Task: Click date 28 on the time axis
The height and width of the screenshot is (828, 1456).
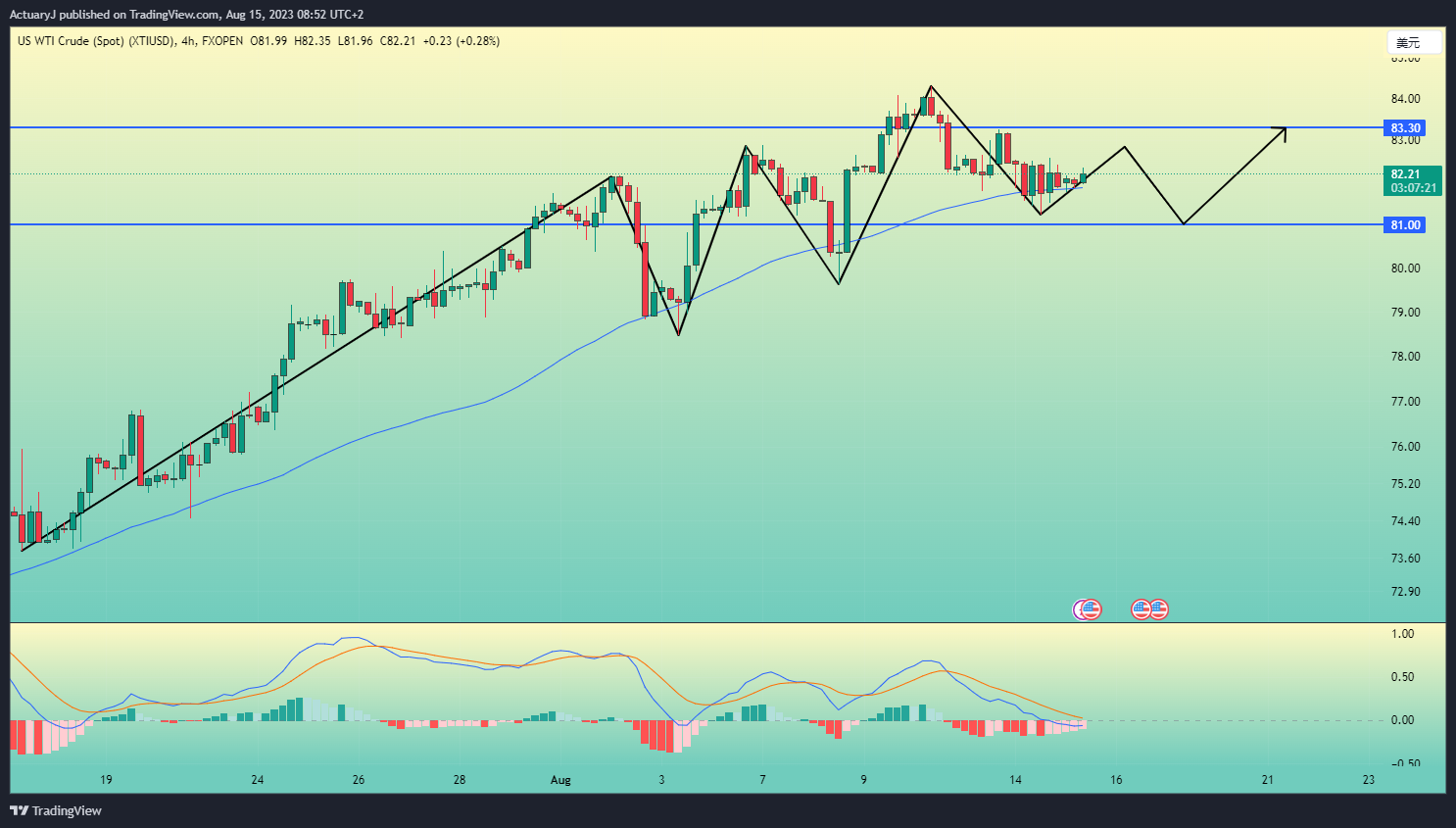Action: (x=460, y=780)
